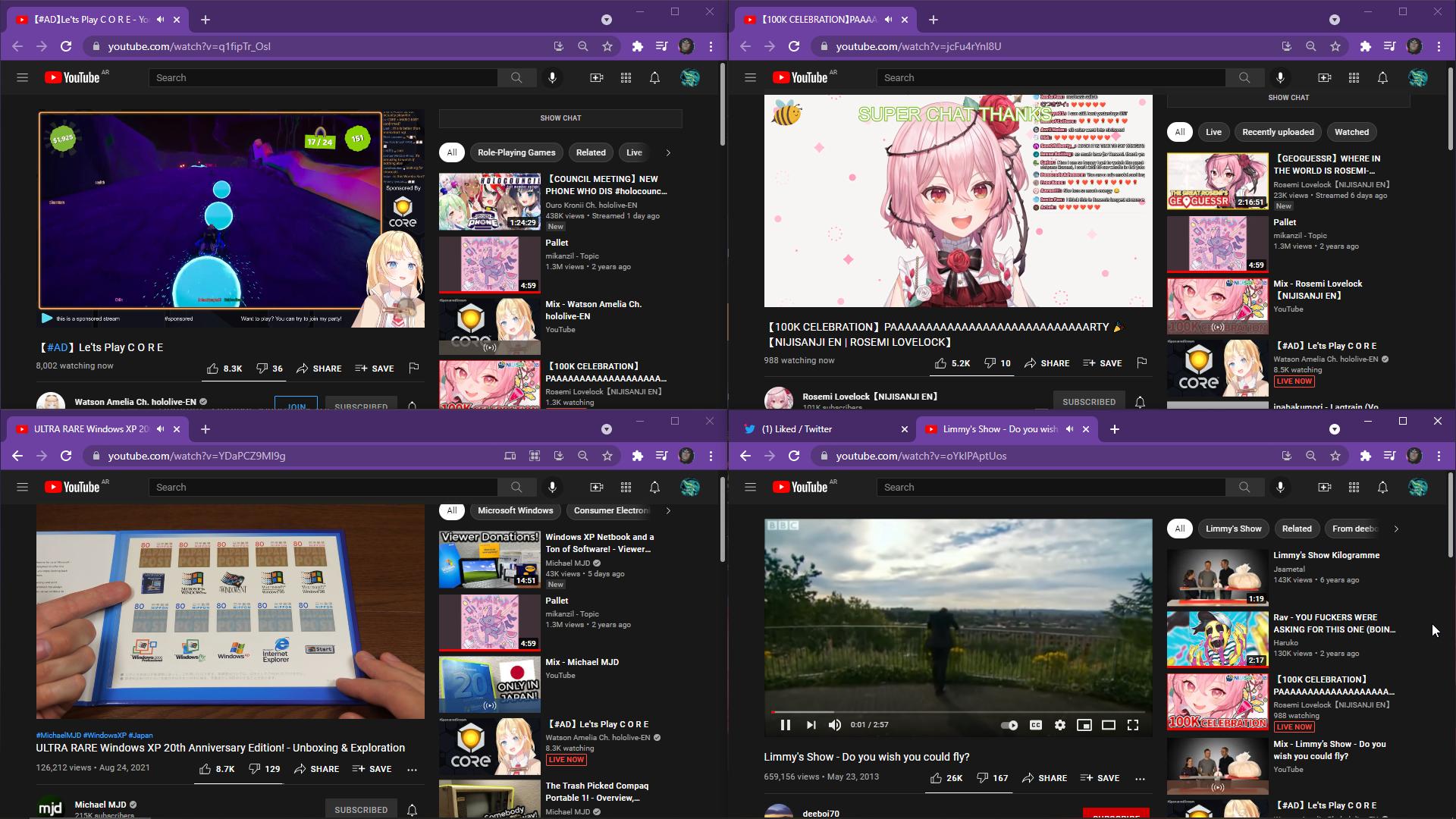The height and width of the screenshot is (819, 1456).
Task: Open notifications bell in Limmy's Show window header
Action: point(1382,487)
